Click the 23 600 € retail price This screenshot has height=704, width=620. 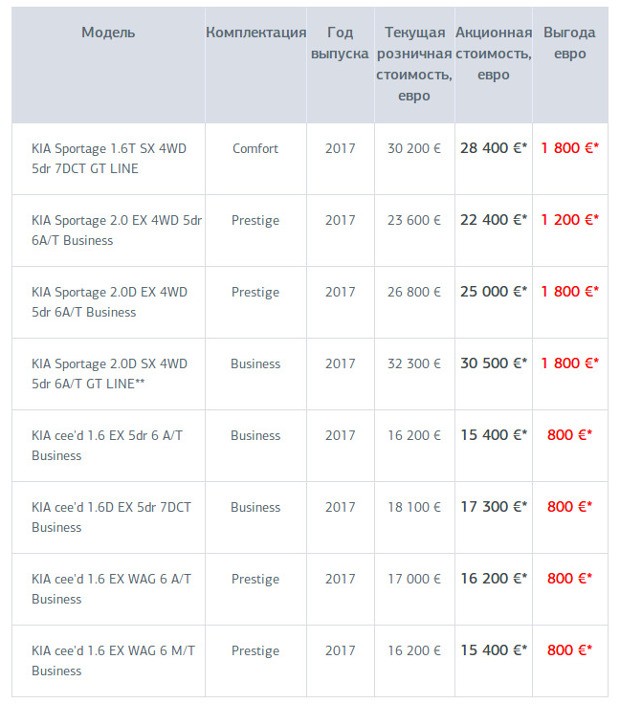(x=414, y=221)
